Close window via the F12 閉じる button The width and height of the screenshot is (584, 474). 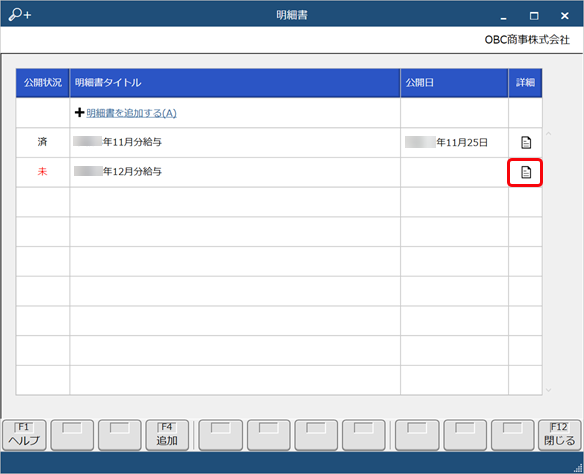click(559, 435)
